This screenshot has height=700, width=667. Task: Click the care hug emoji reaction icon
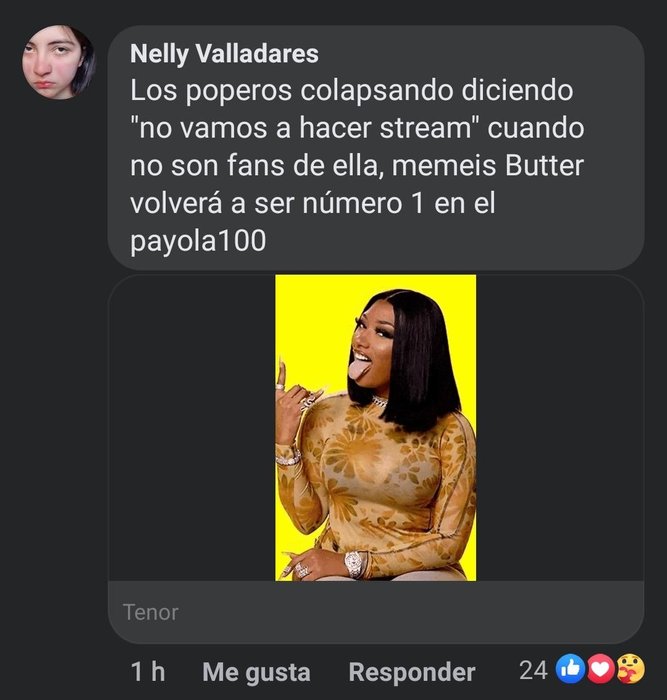630,668
